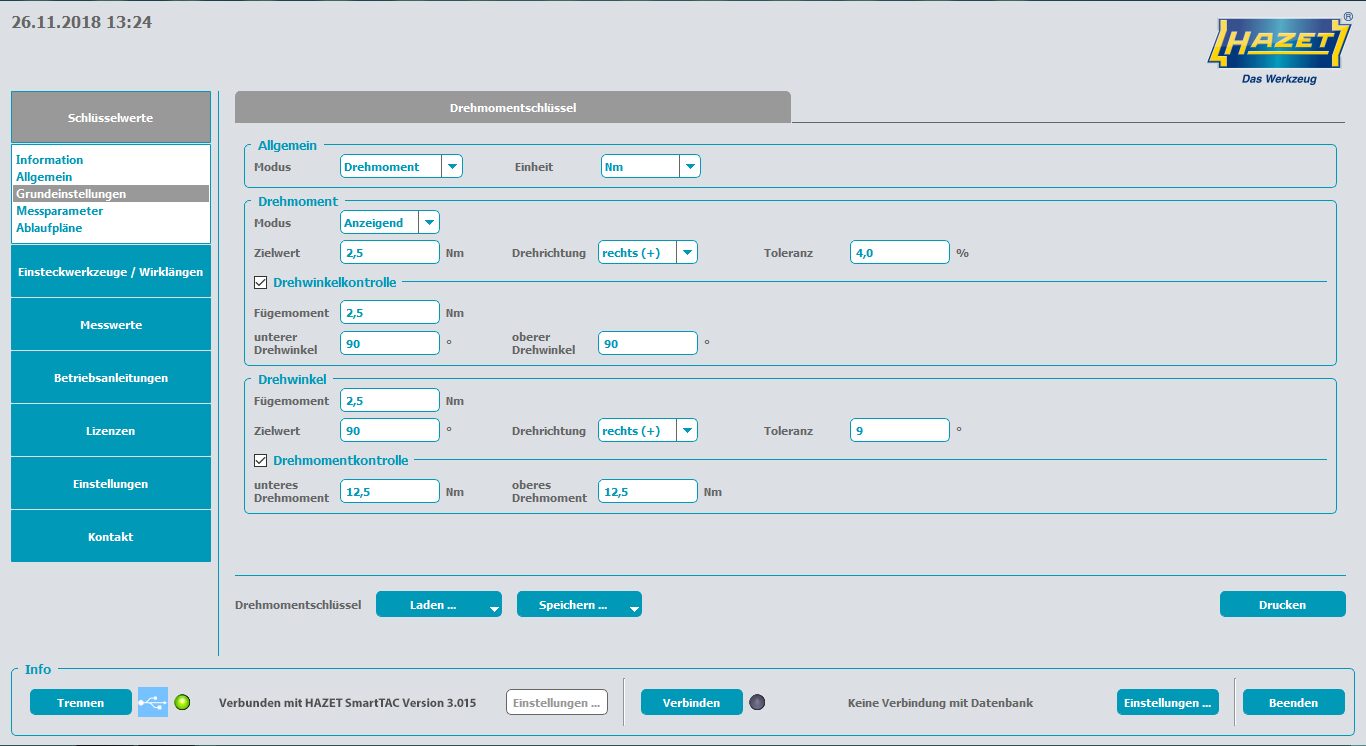Click the Drucken button
This screenshot has width=1366, height=746.
coord(1282,605)
